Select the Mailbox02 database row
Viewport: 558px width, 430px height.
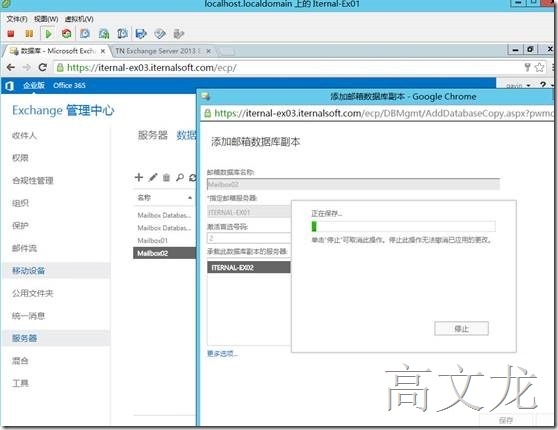click(164, 253)
